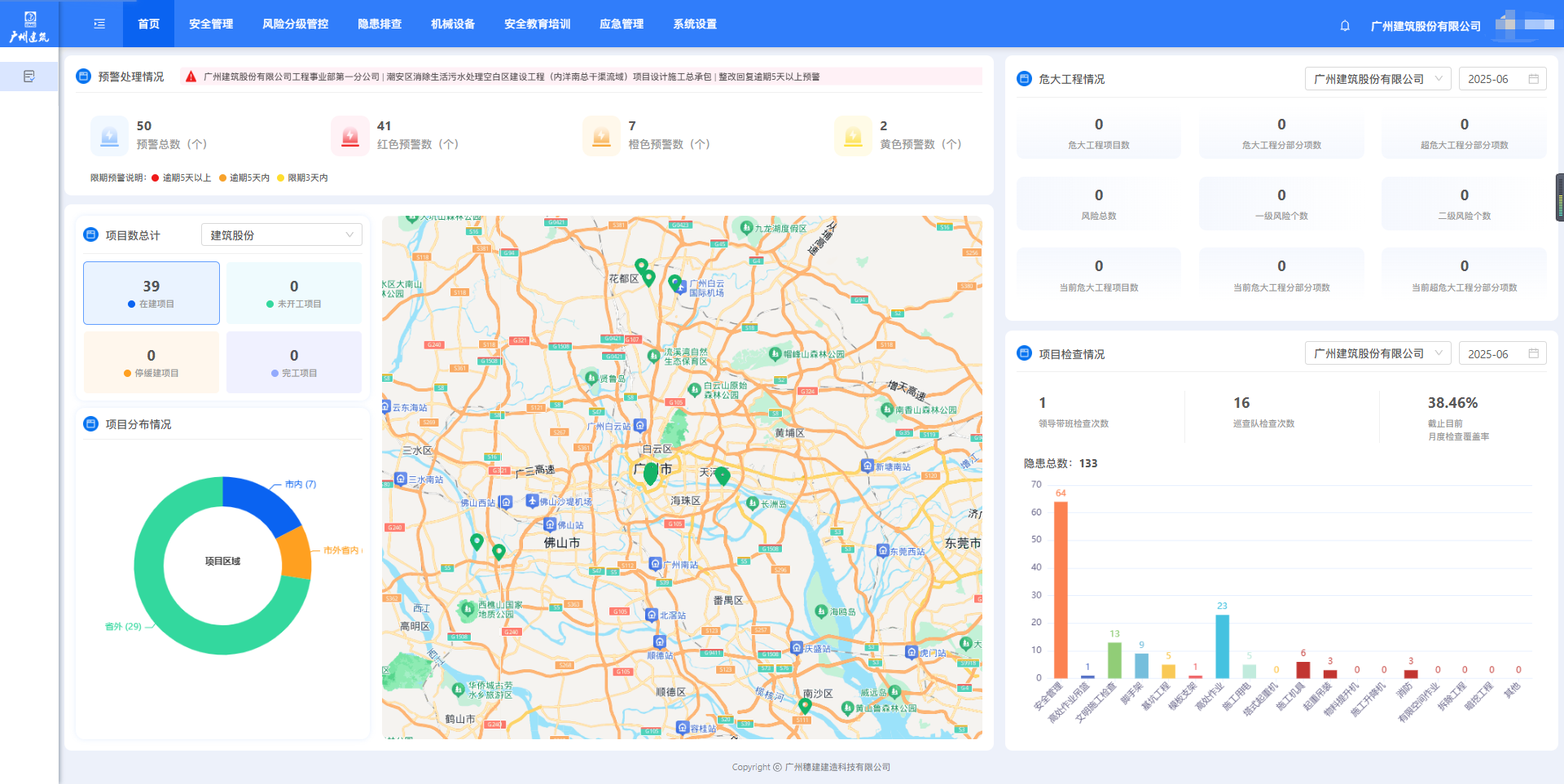Select the 停缓建项目 project card
The height and width of the screenshot is (784, 1564).
pyautogui.click(x=152, y=362)
